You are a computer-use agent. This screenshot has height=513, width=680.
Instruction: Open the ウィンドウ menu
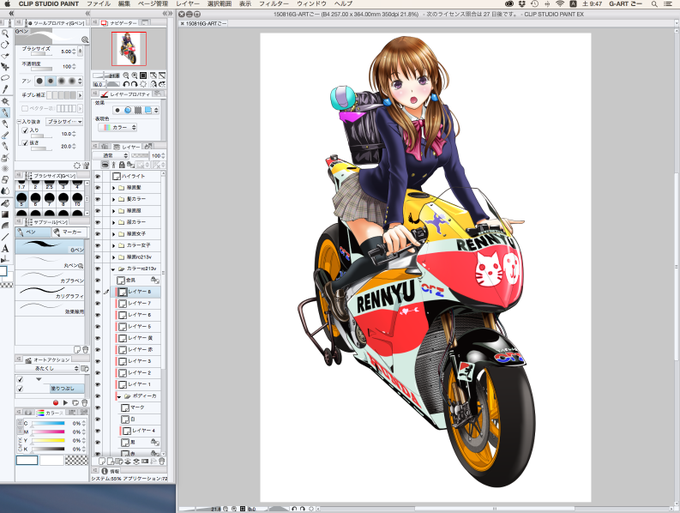tap(312, 4)
